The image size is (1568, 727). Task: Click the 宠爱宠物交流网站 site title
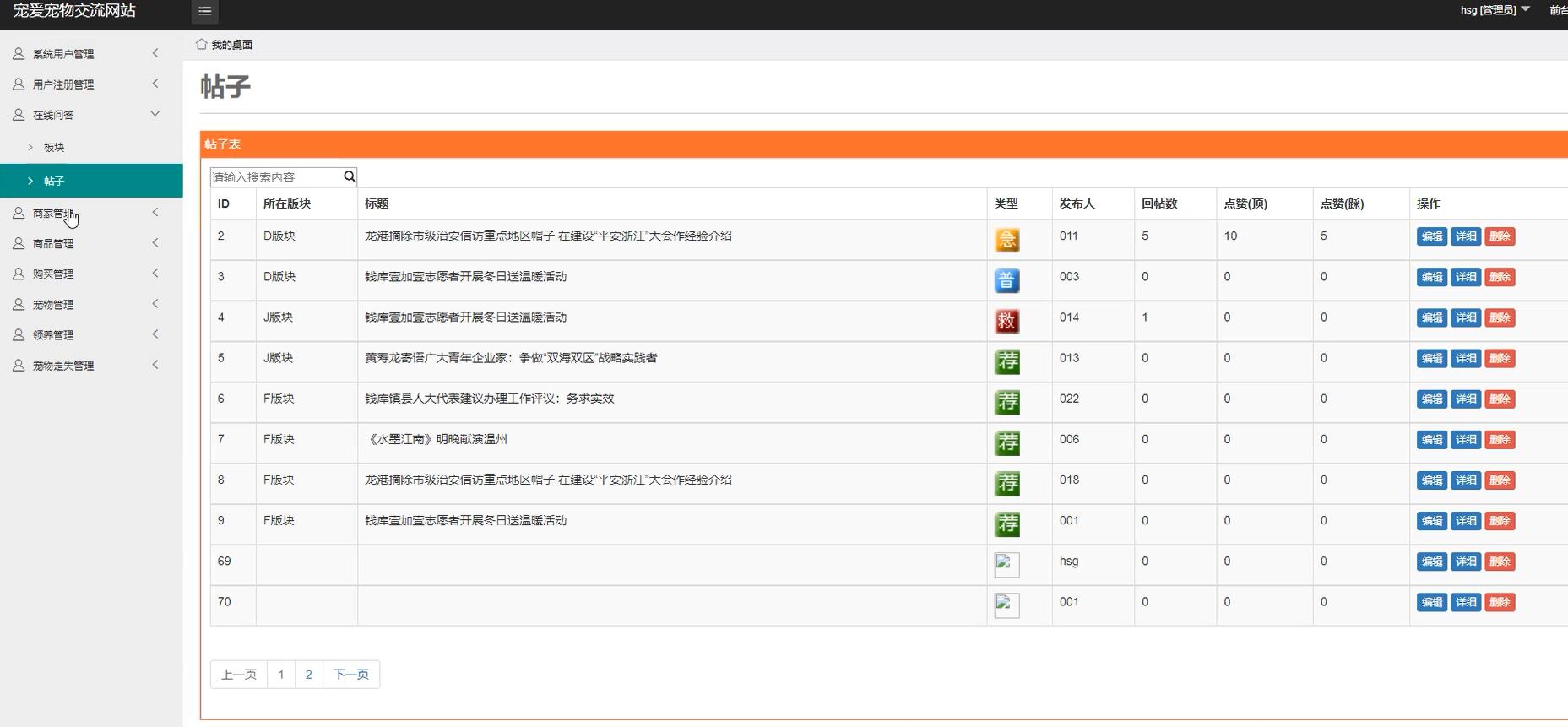tap(74, 11)
